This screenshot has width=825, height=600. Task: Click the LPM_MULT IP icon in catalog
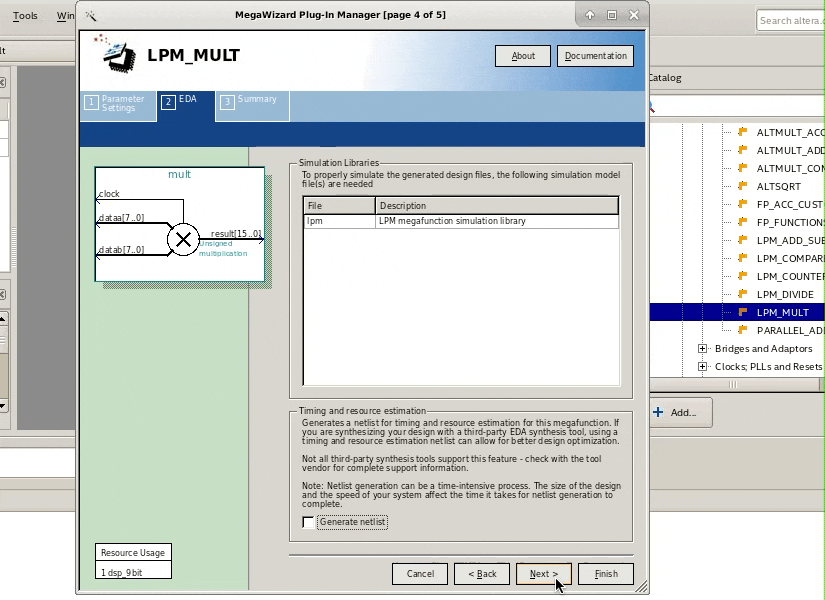[743, 312]
